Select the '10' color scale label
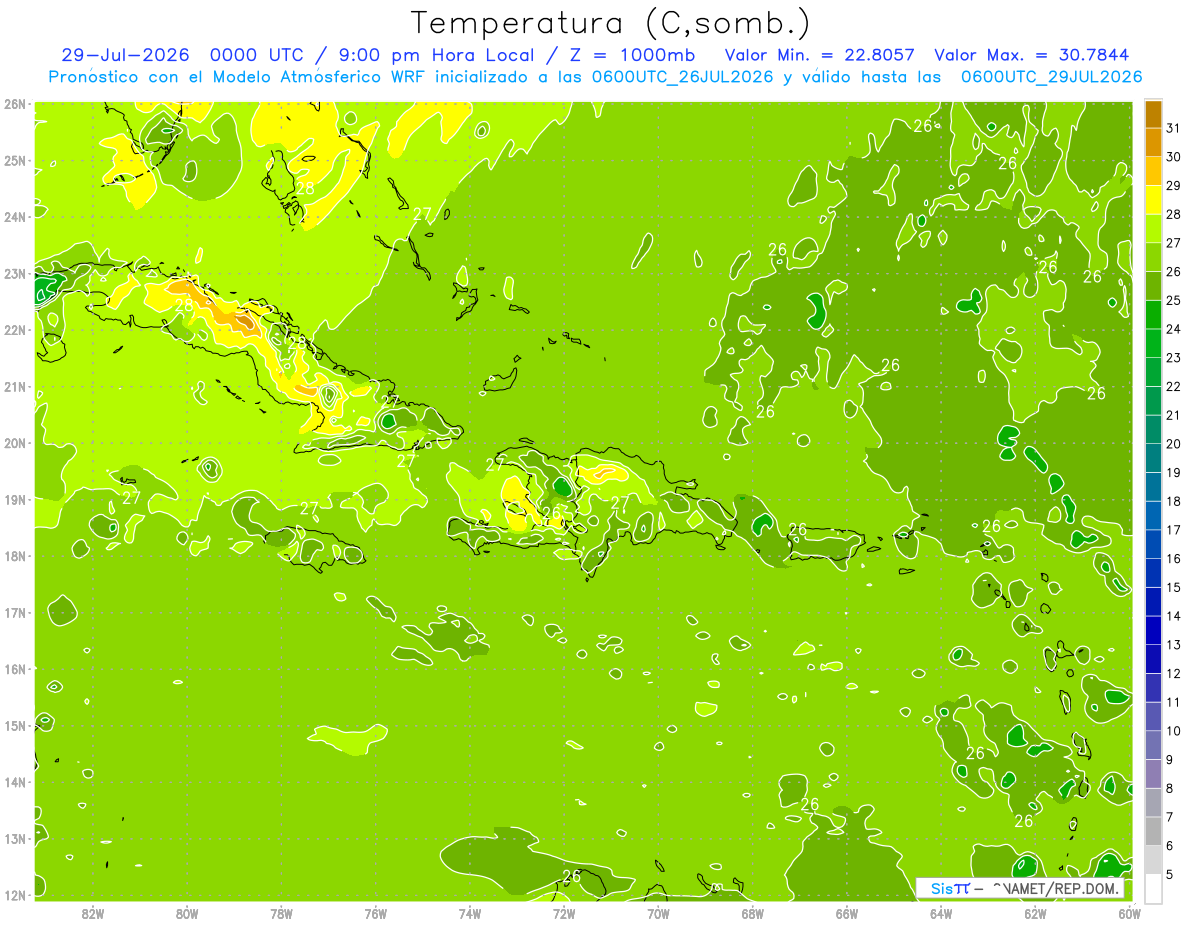Image resolution: width=1200 pixels, height=927 pixels. 1174,731
